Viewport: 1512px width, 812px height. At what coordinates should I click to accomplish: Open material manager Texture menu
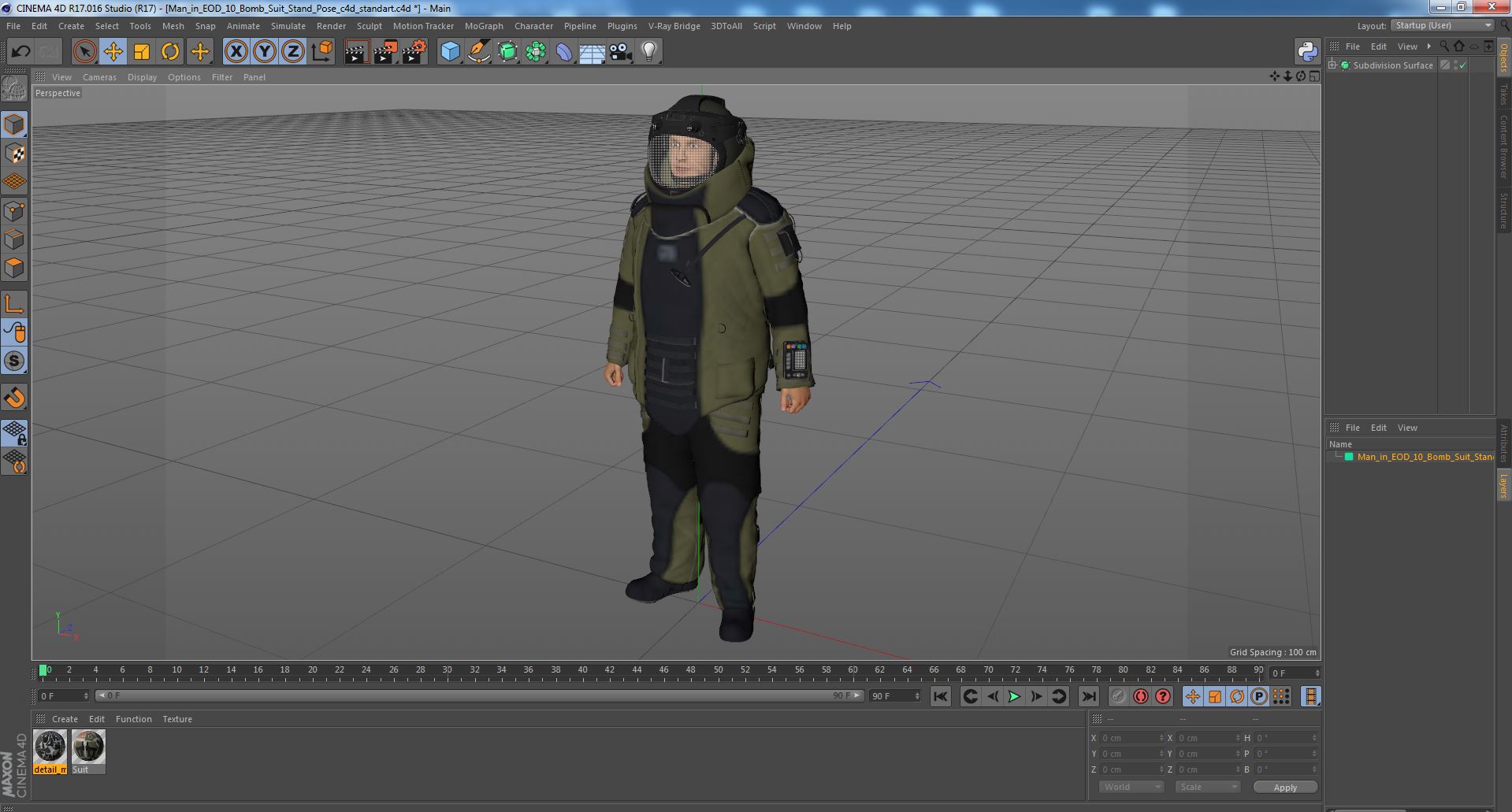(177, 719)
